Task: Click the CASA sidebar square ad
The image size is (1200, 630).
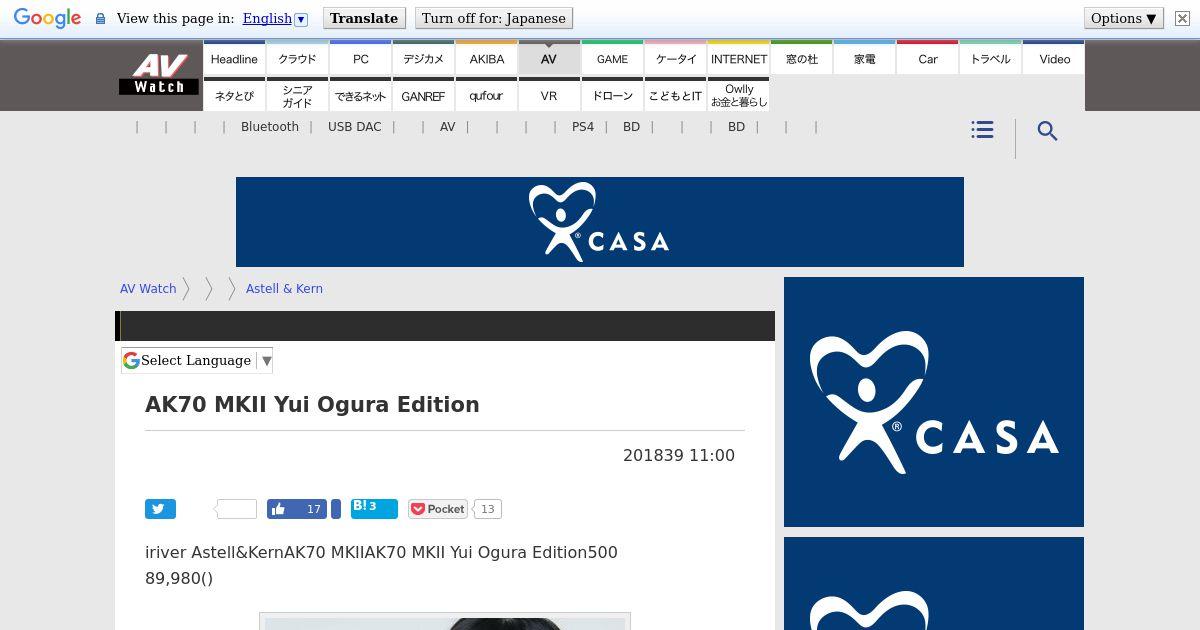Action: (x=934, y=402)
